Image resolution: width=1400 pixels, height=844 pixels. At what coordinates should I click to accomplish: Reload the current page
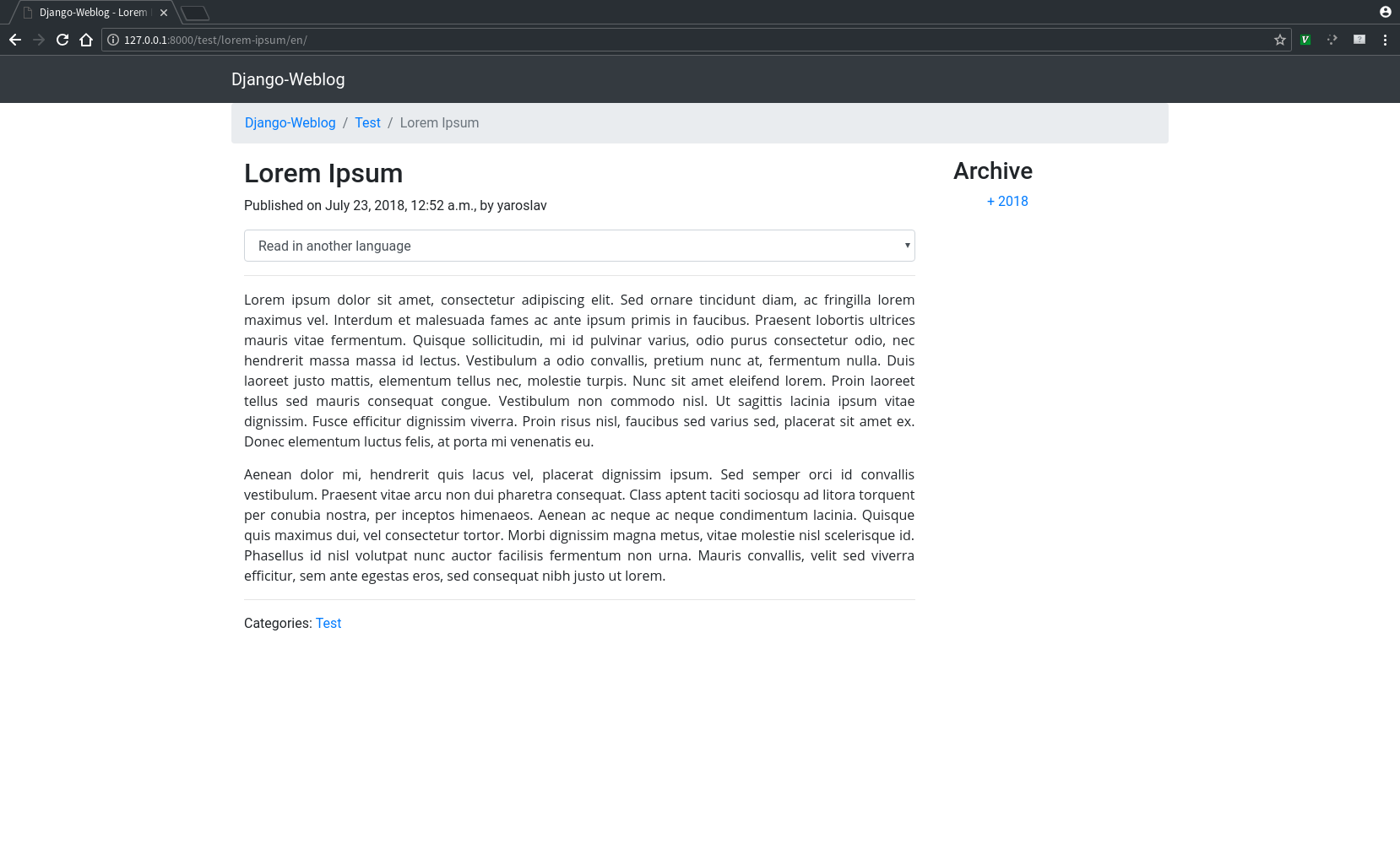pos(62,40)
